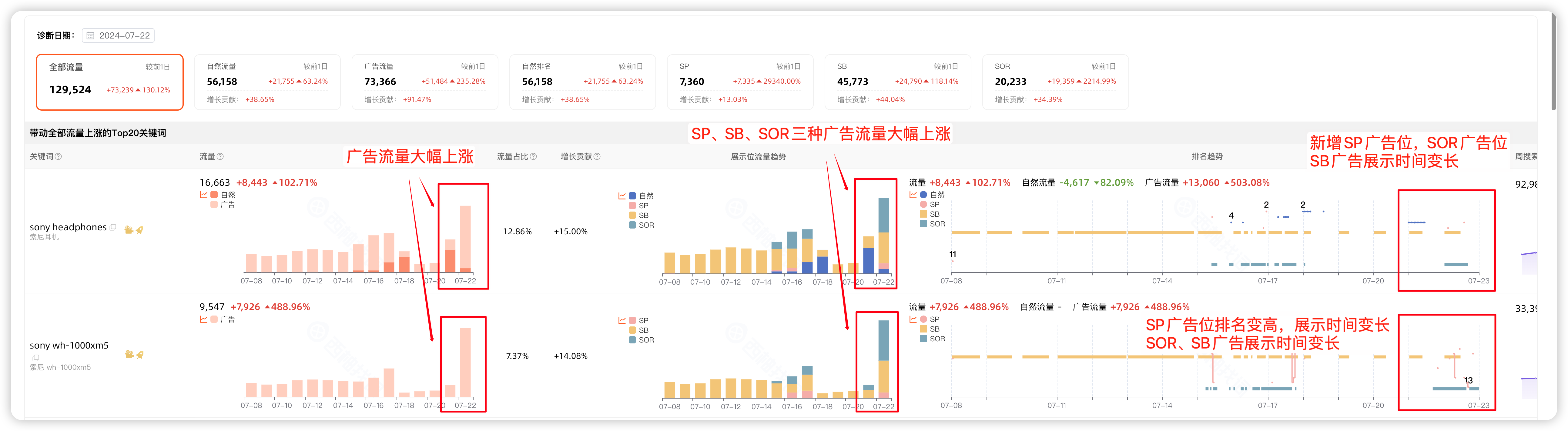Toggle SP series in sony wh-1000xm5 展示位流量趋势 legend

[x=638, y=320]
